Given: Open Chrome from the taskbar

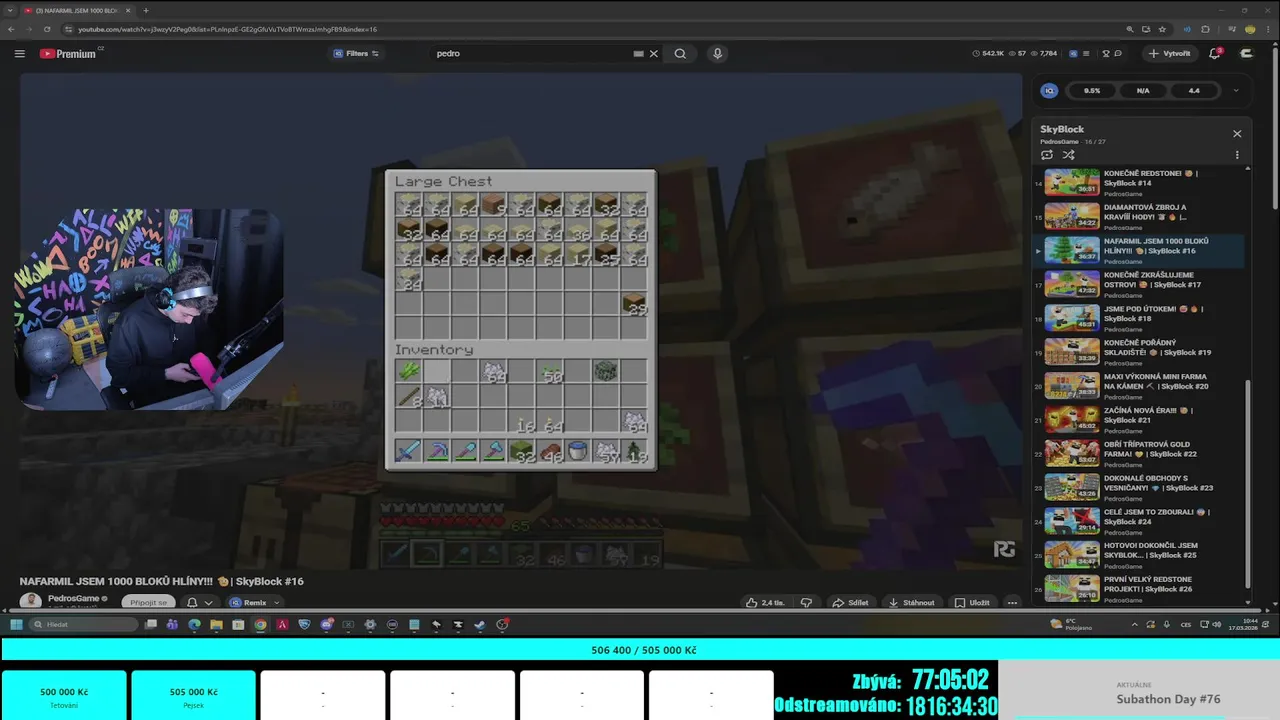Looking at the screenshot, I should 260,624.
